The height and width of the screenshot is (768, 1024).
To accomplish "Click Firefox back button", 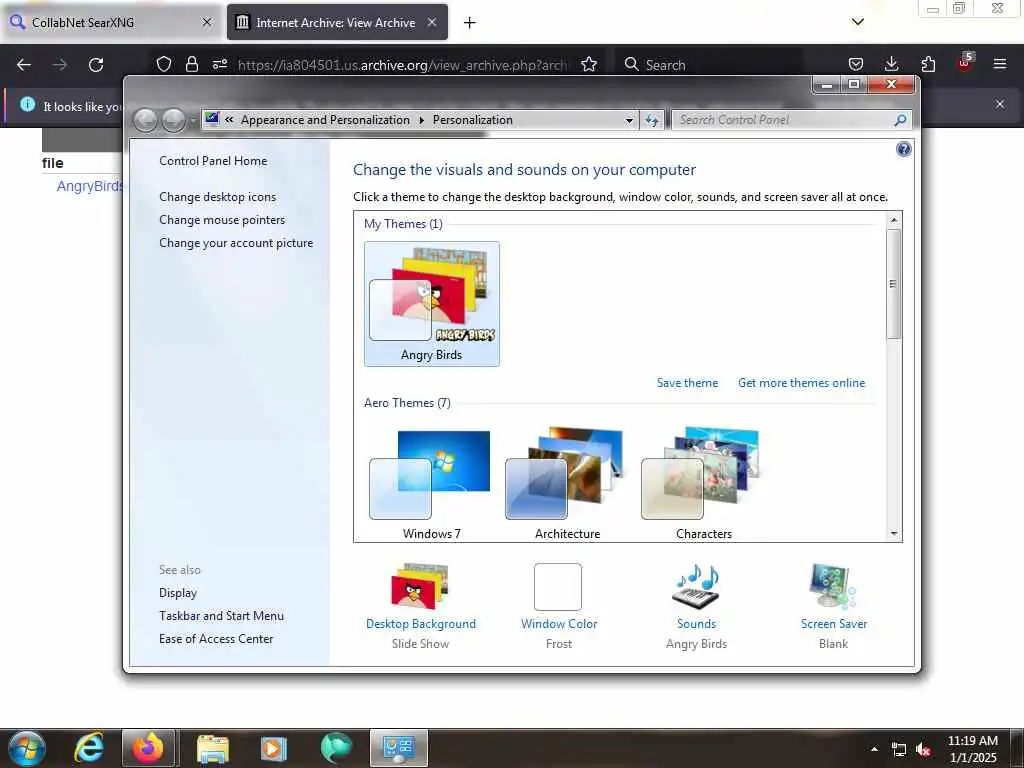I will coord(24,65).
